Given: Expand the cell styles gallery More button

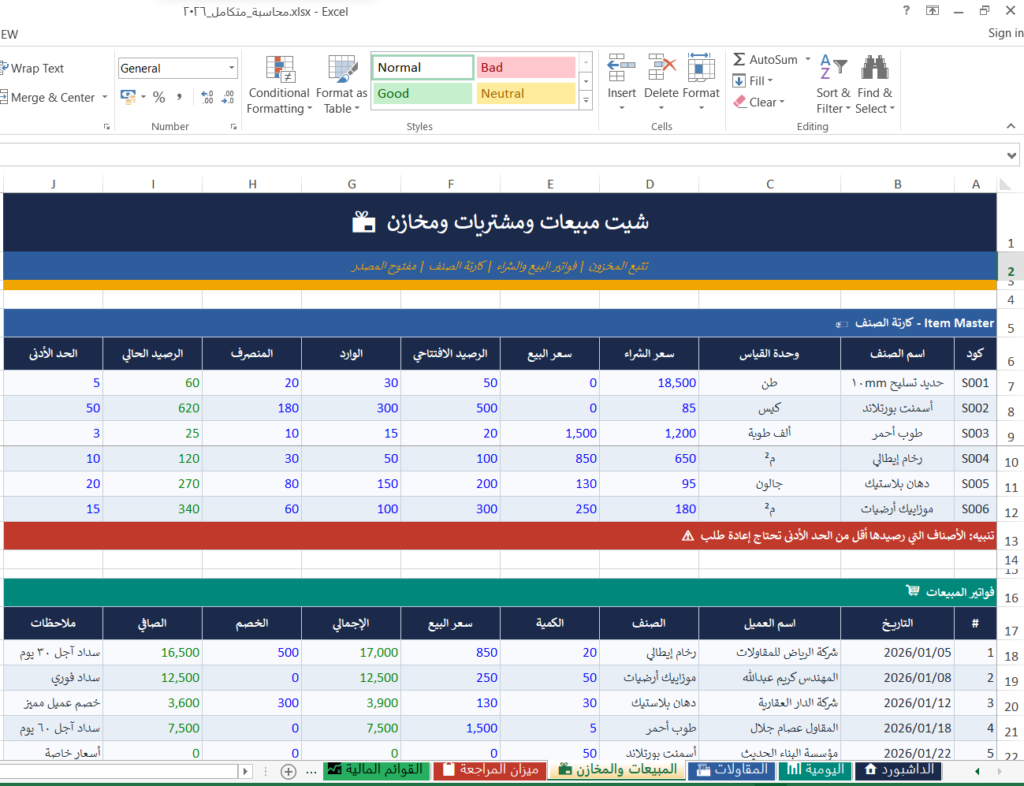Looking at the screenshot, I should (x=586, y=101).
